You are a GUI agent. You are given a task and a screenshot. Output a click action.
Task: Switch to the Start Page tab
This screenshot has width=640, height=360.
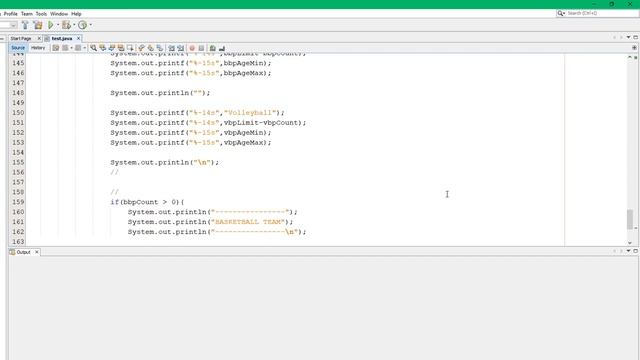(x=21, y=38)
